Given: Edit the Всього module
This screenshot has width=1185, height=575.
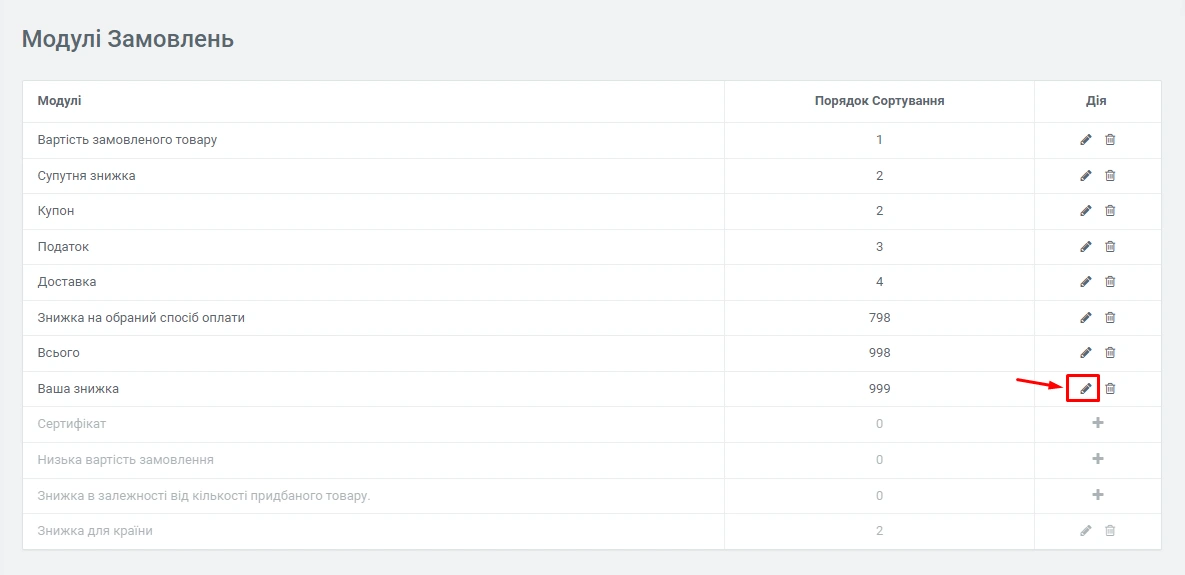Looking at the screenshot, I should [1086, 353].
